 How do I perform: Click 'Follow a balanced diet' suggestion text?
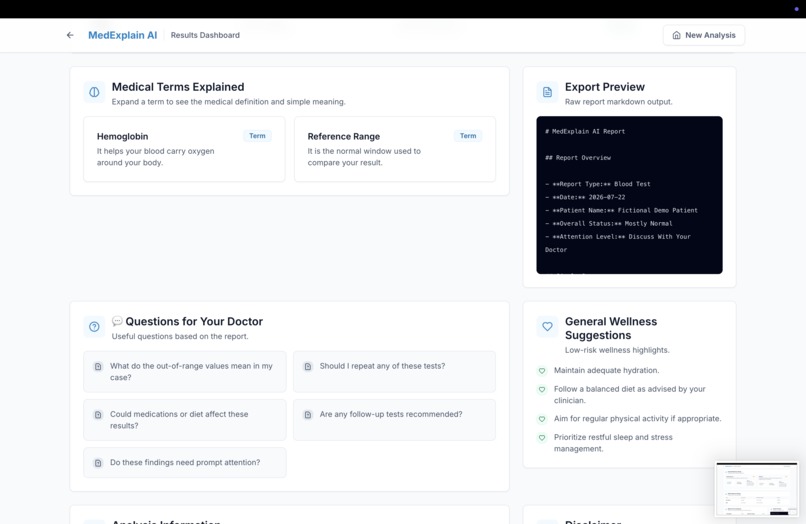tap(630, 394)
